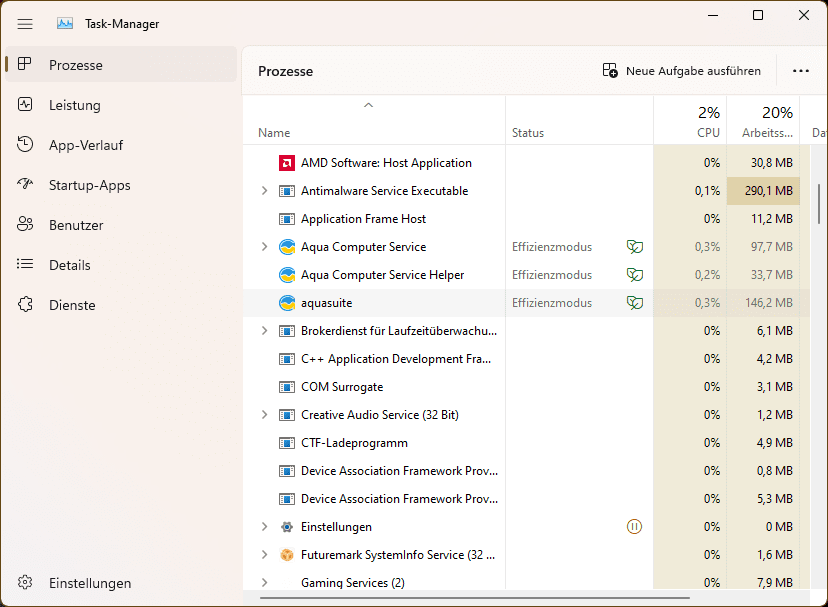
Task: Select the CTF-Ladeprogramm process
Action: pyautogui.click(x=354, y=443)
